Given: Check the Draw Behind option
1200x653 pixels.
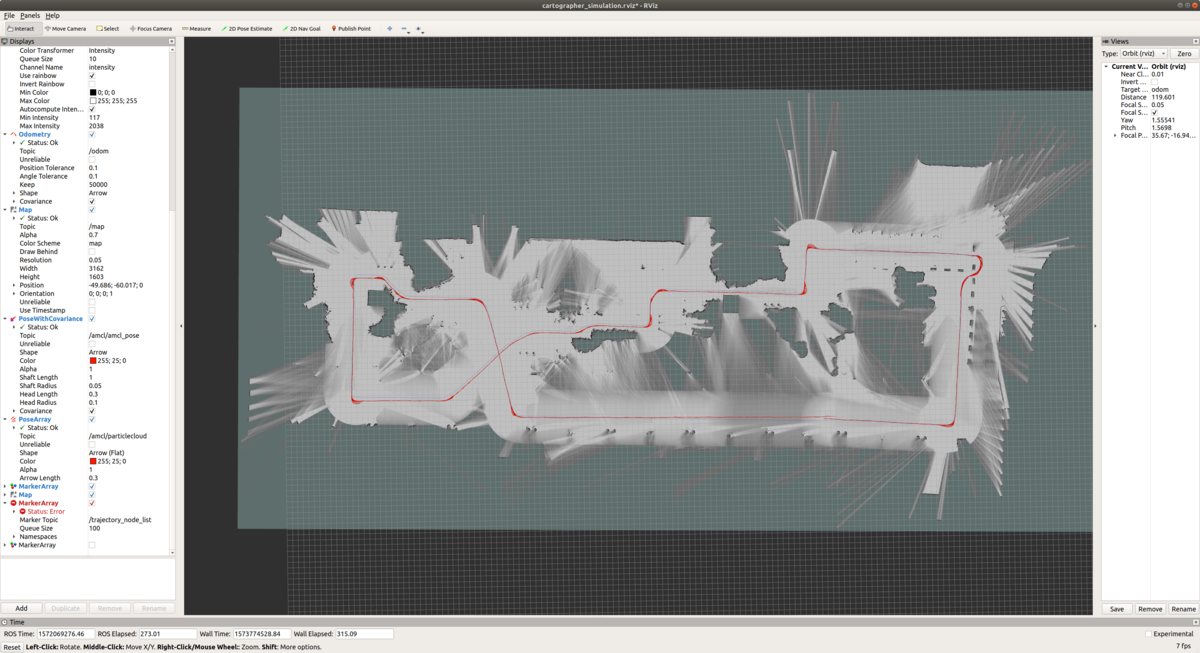Looking at the screenshot, I should (92, 252).
